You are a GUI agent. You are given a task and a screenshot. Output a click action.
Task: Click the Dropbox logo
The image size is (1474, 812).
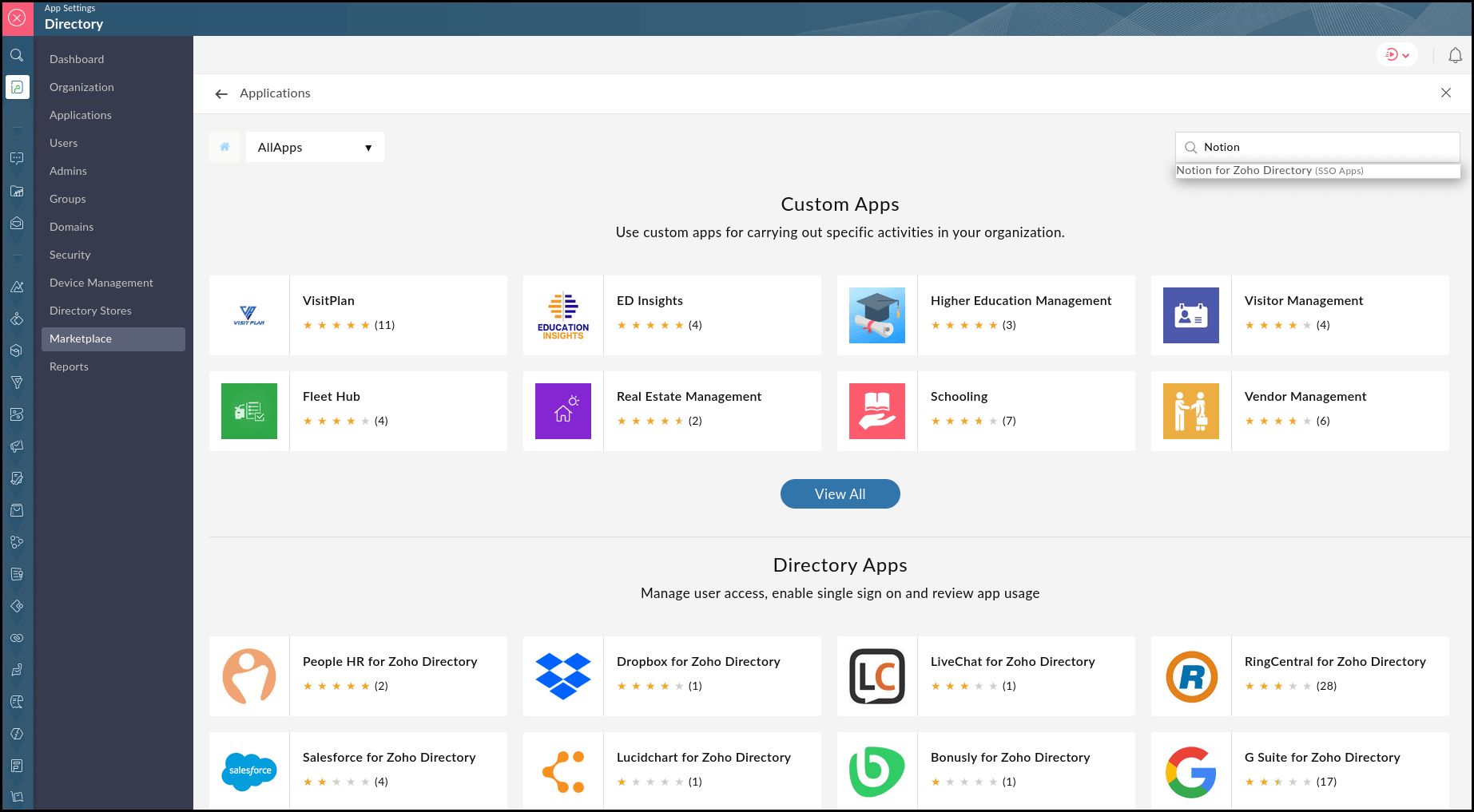(x=563, y=676)
